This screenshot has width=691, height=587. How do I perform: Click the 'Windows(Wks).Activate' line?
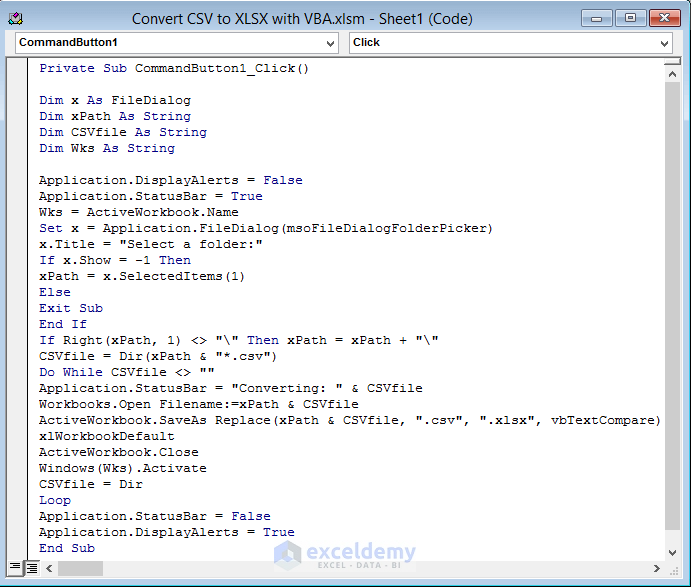coord(123,468)
